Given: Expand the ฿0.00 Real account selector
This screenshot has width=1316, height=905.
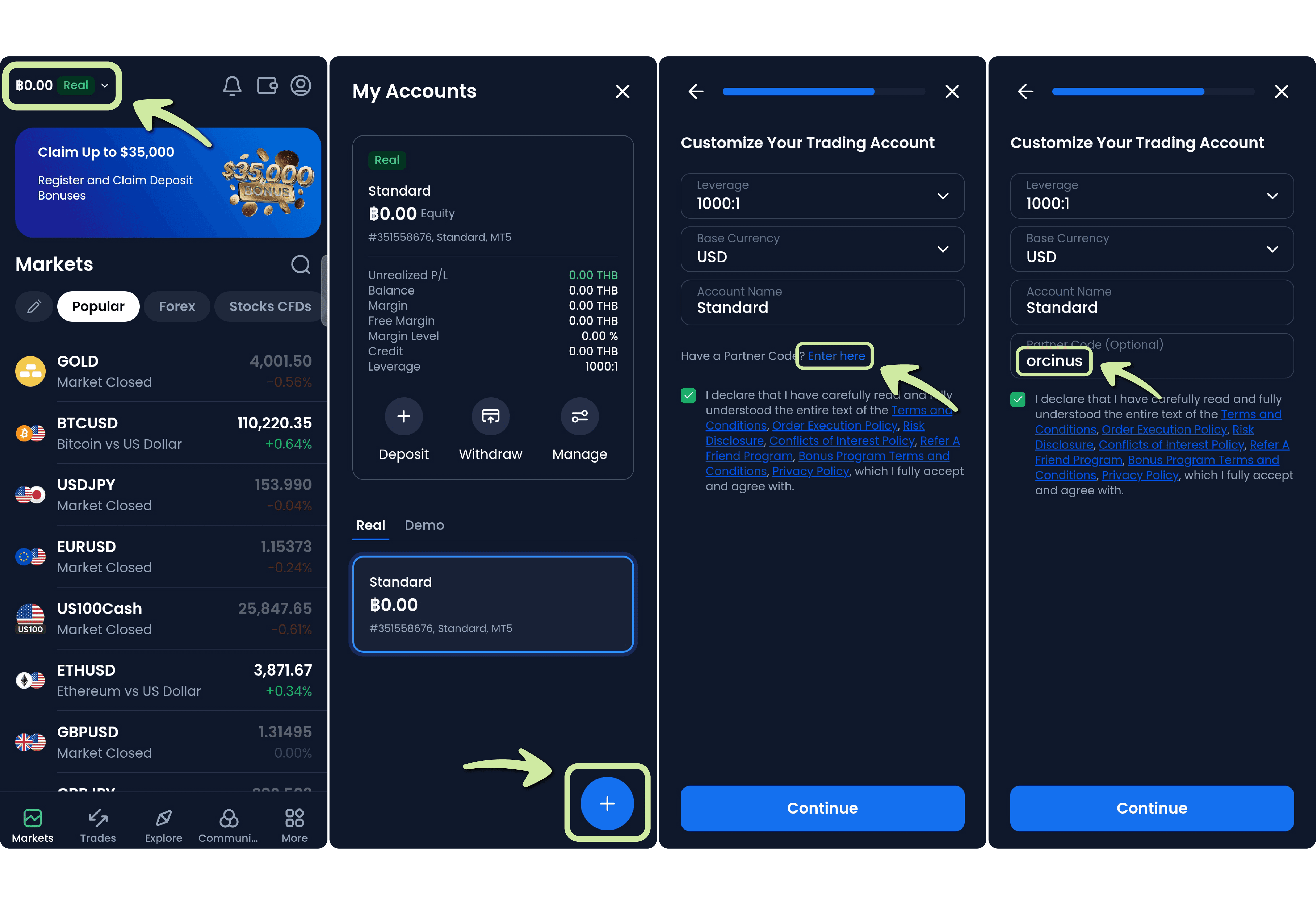Looking at the screenshot, I should click(x=62, y=86).
